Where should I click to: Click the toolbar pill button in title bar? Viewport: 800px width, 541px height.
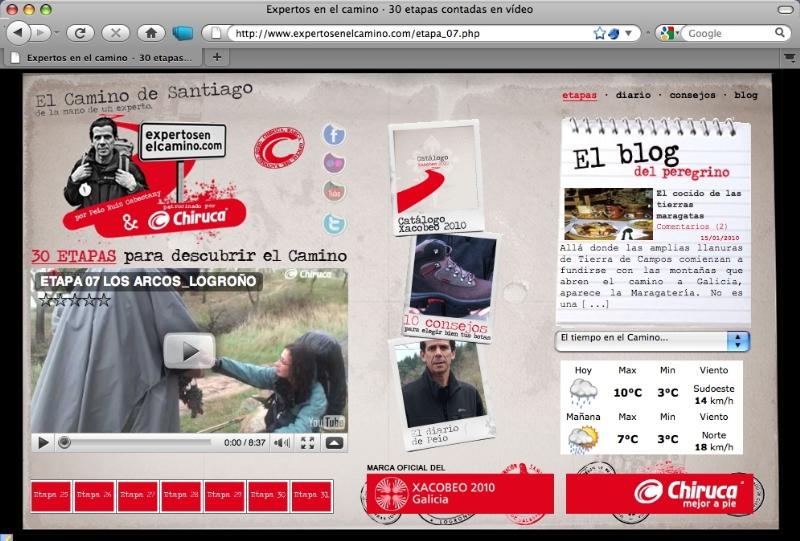pos(785,9)
